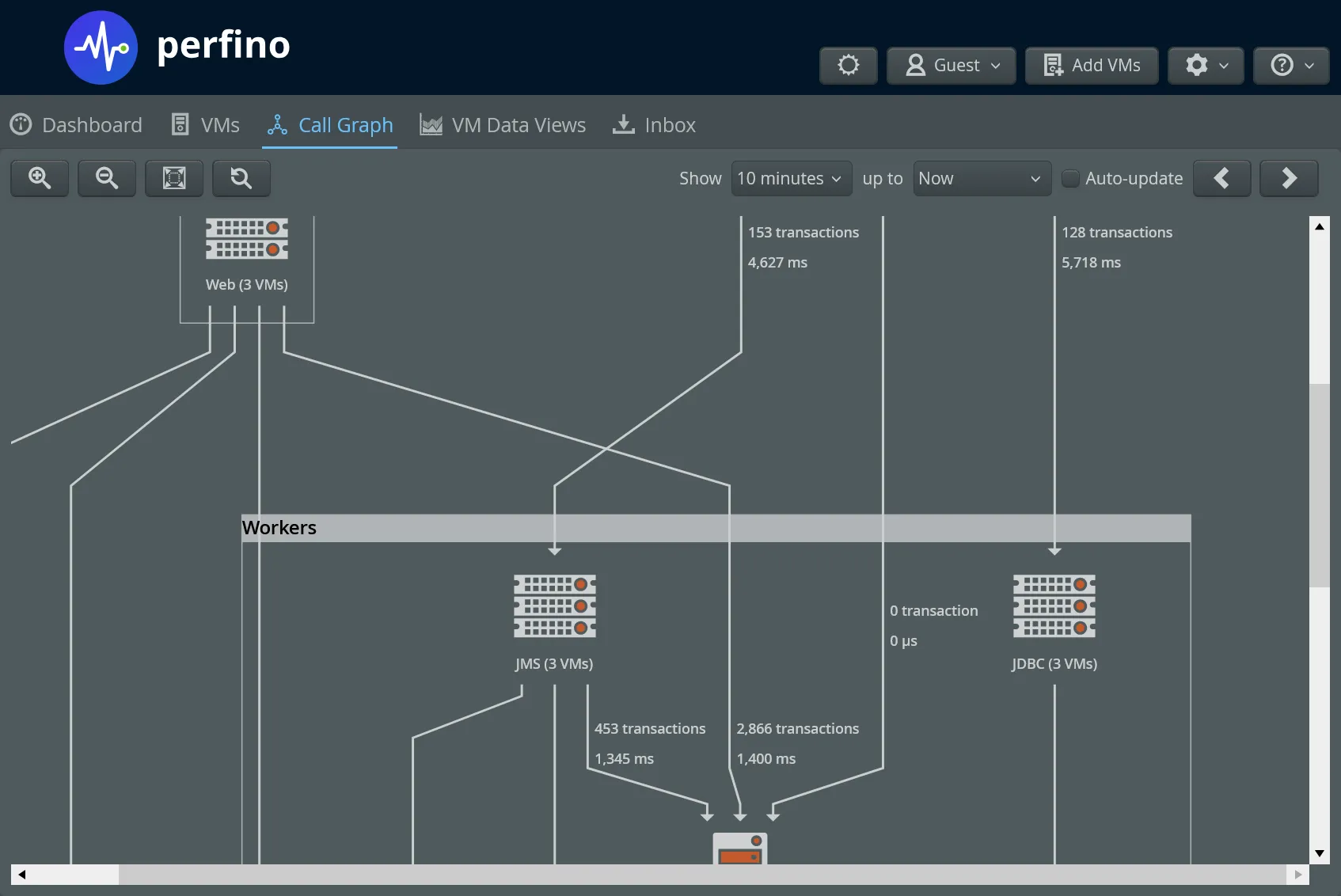The width and height of the screenshot is (1341, 896).
Task: Select the zoom-out tool on the call graph
Action: [x=106, y=178]
